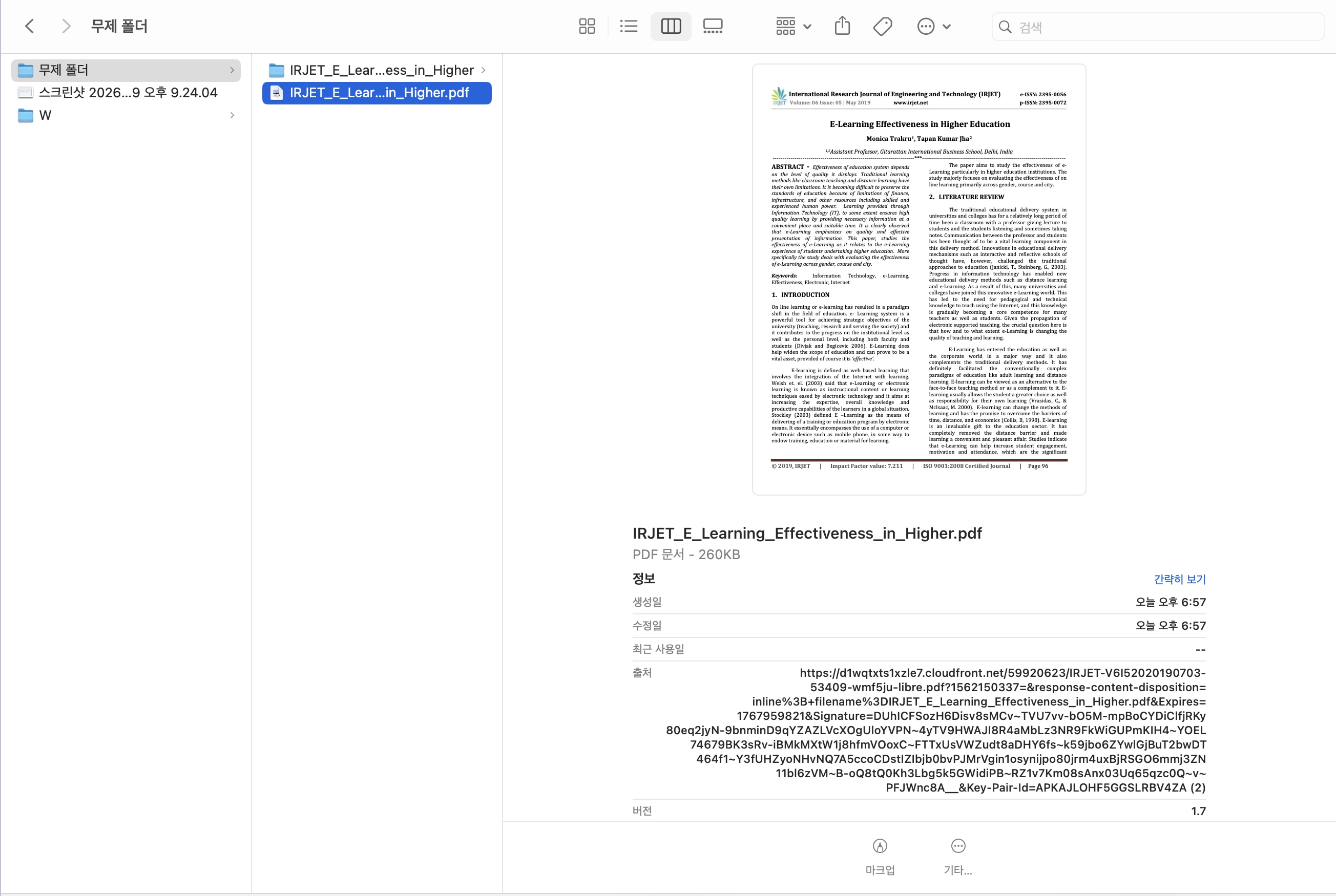Select IRJET_E_Lear...in_Higher.pdf file

[378, 93]
